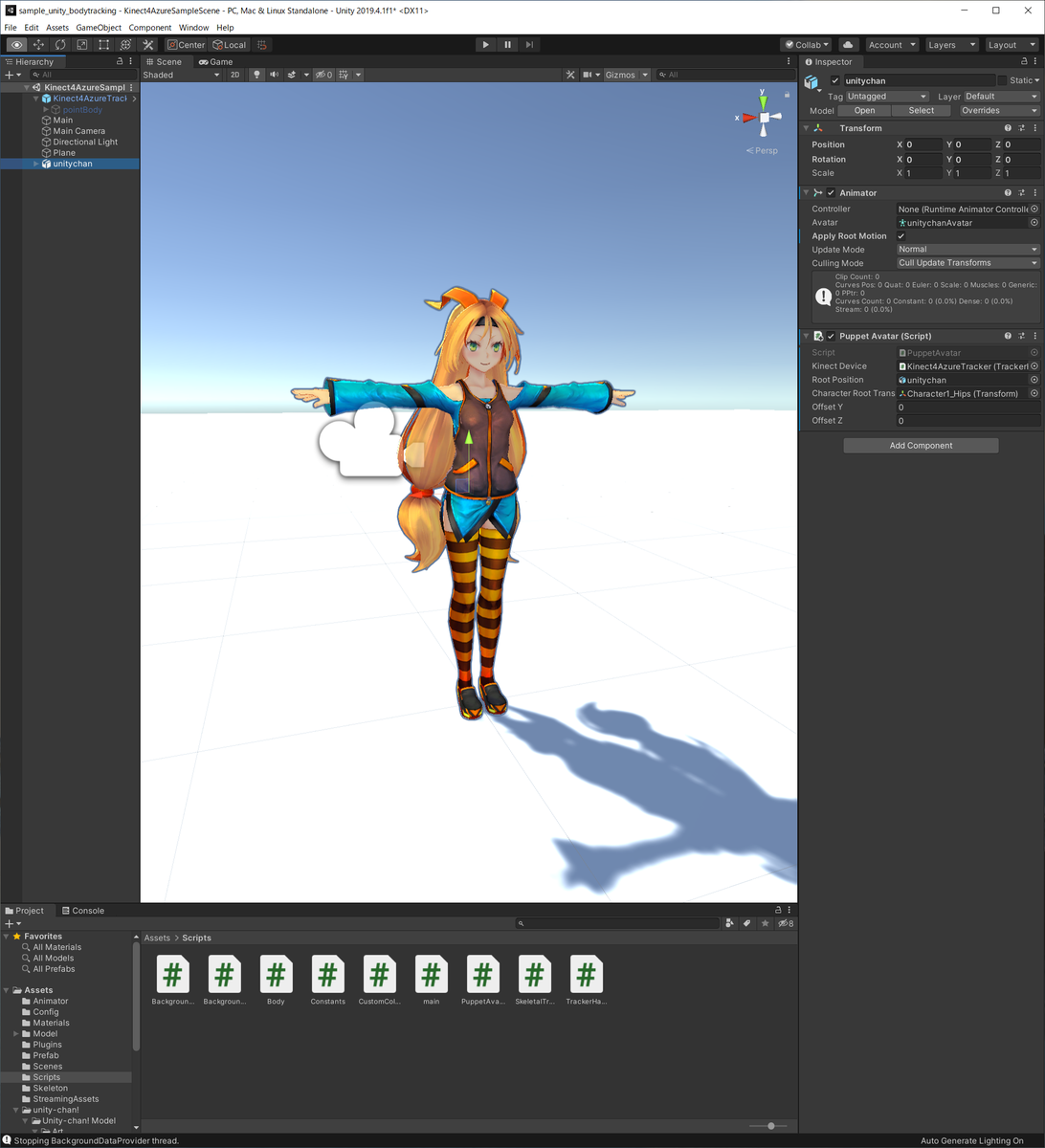Viewport: 1045px width, 1148px height.
Task: Open the custom editor tools
Action: pos(148,45)
